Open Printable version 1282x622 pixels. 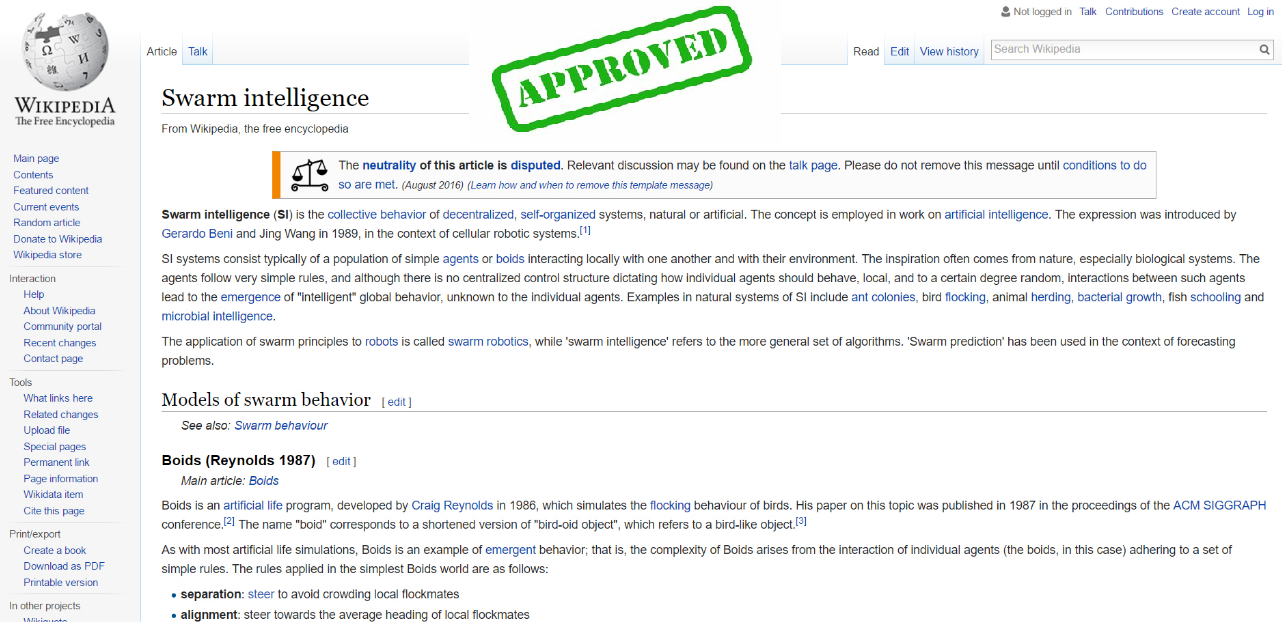tap(61, 582)
